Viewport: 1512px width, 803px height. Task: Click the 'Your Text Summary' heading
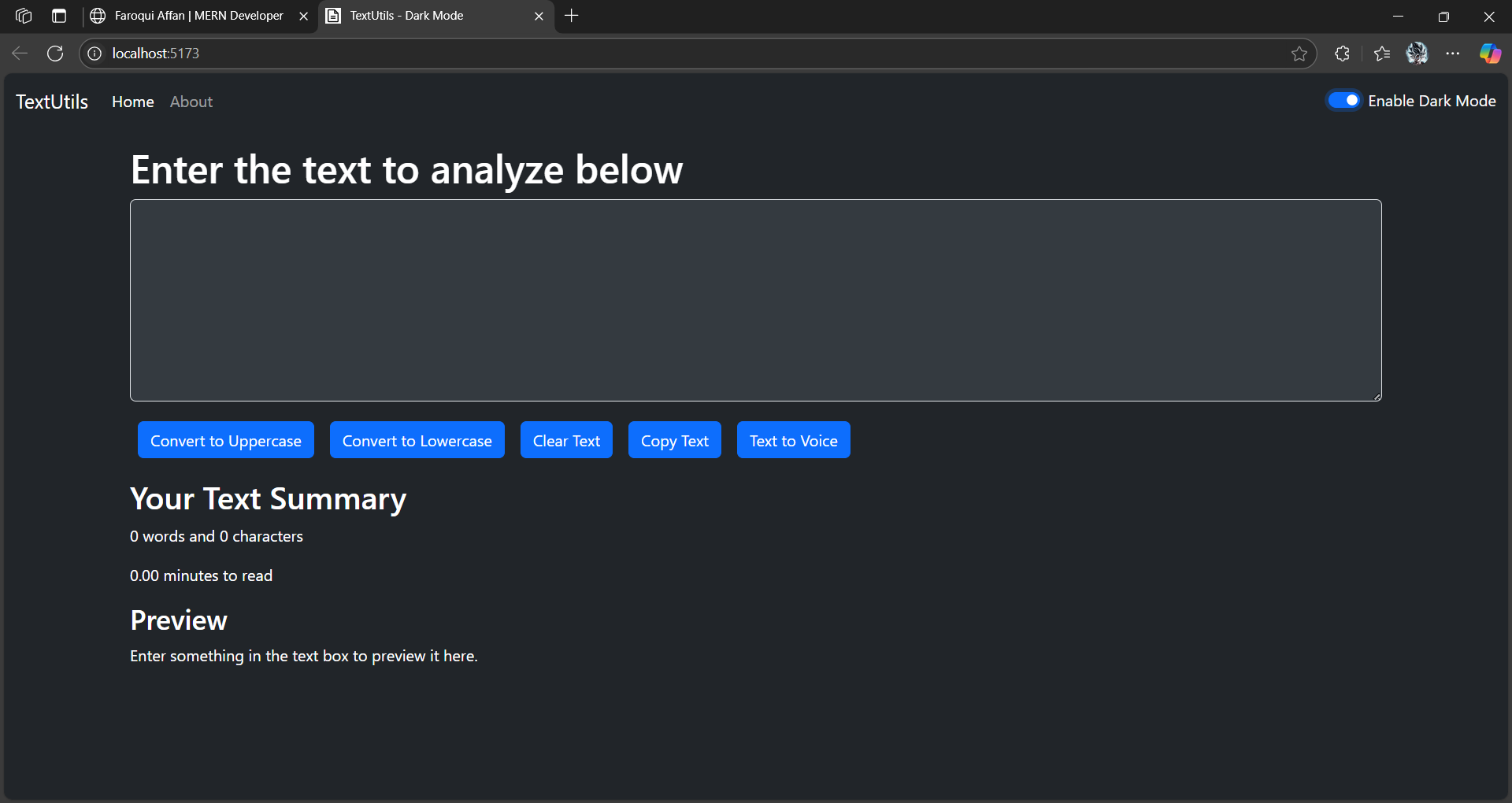tap(269, 499)
